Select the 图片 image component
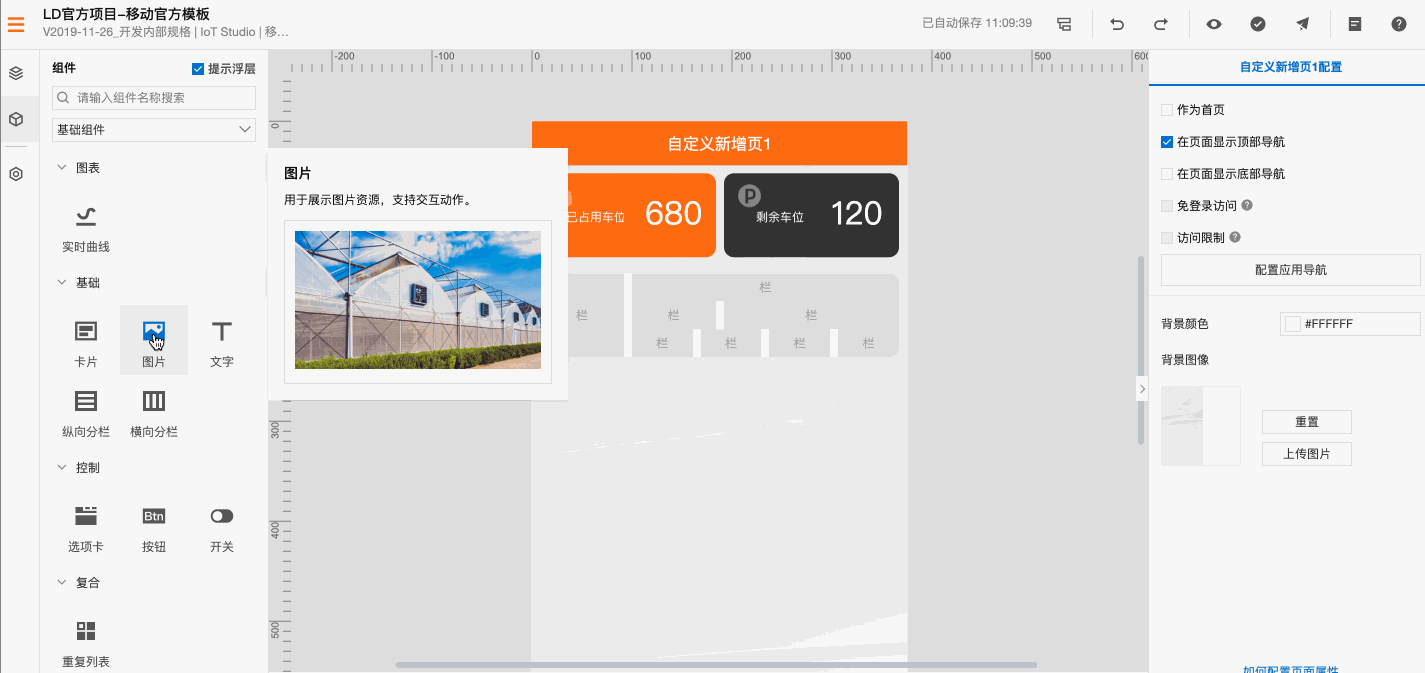 (154, 341)
